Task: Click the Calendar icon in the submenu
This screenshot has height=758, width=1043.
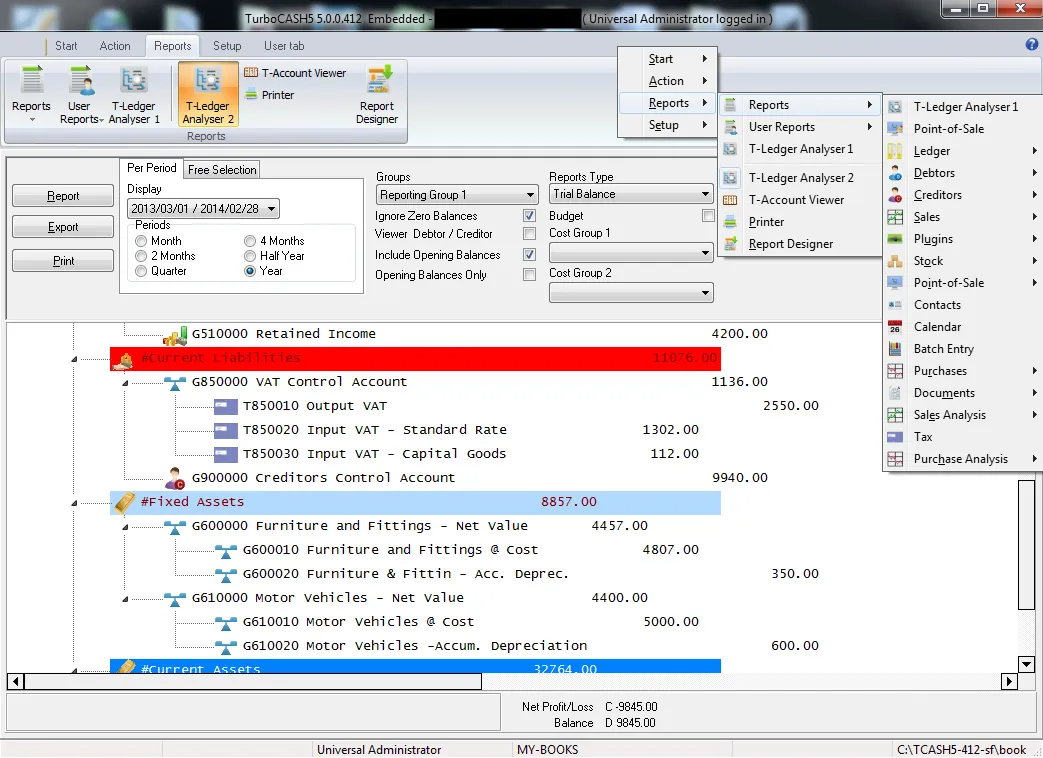Action: coord(895,326)
